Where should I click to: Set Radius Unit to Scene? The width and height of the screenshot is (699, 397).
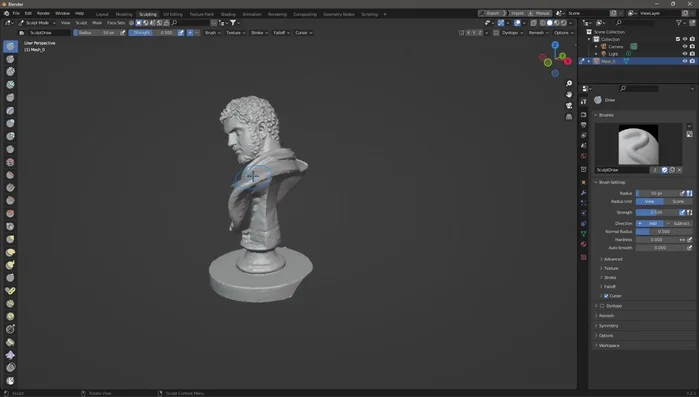pos(678,201)
